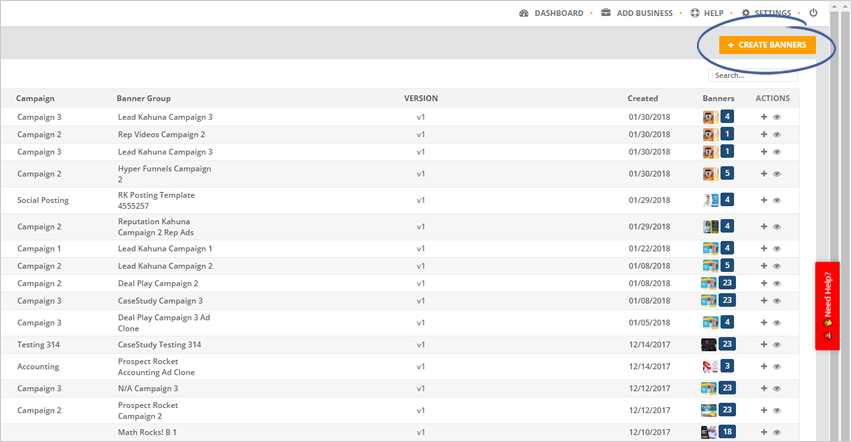Click plus icon for Rep Videos Campaign 2

tap(764, 135)
